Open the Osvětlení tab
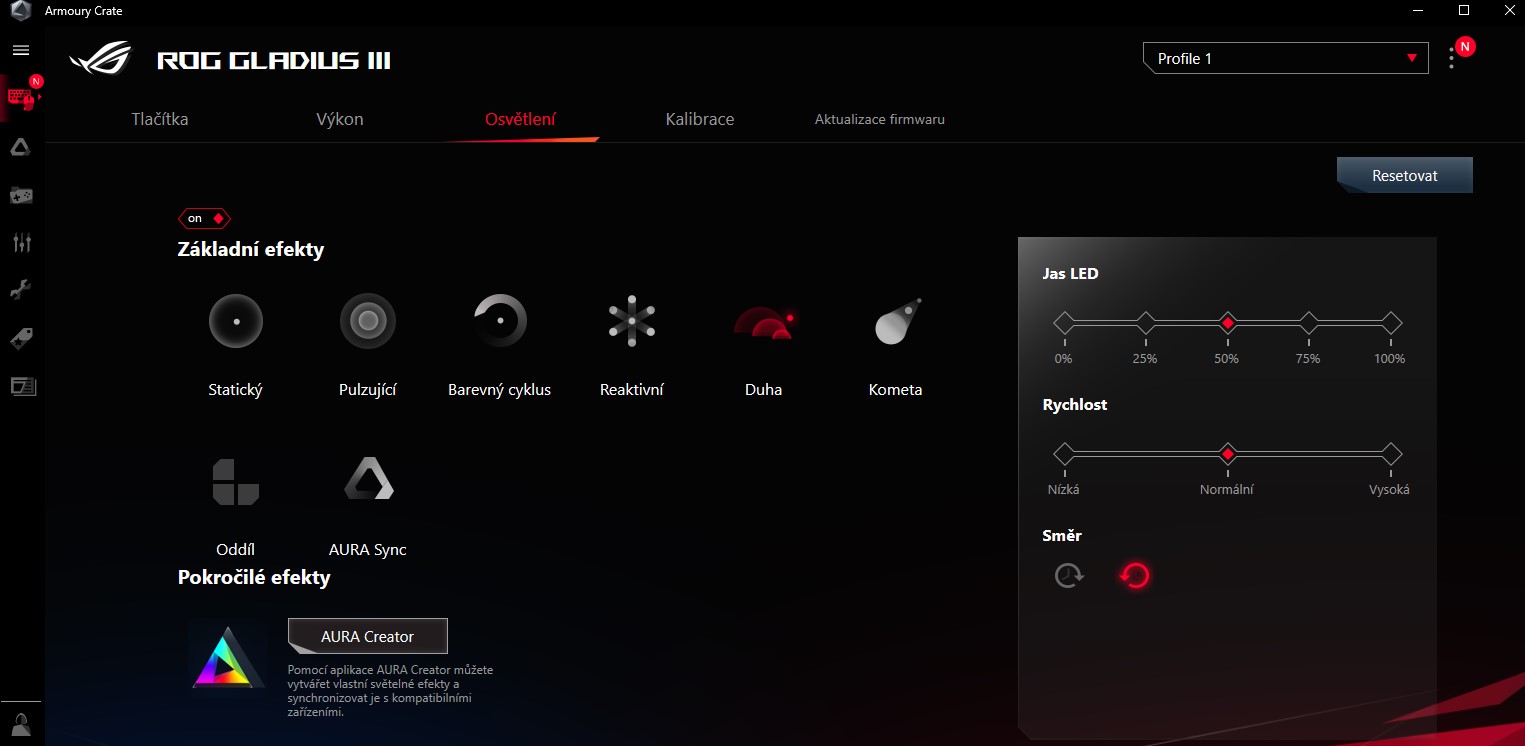Viewport: 1525px width, 746px height. pyautogui.click(x=520, y=119)
